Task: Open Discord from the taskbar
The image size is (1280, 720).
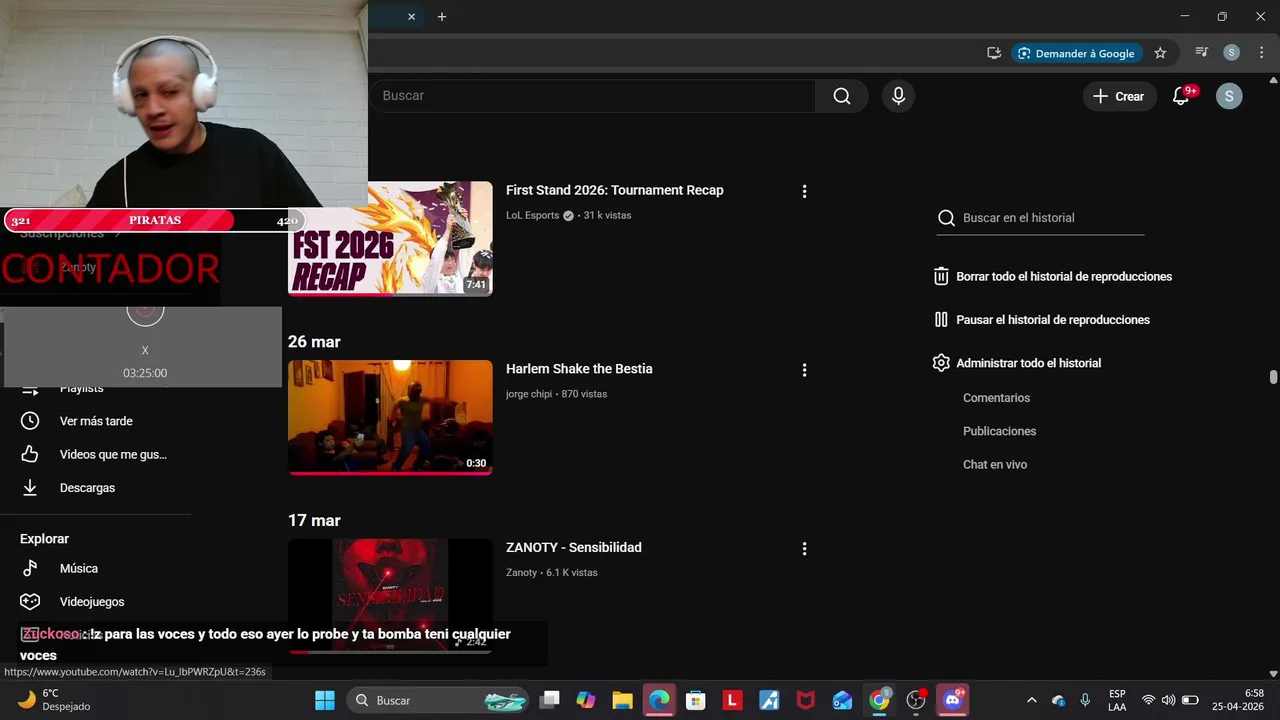Action: pyautogui.click(x=952, y=700)
